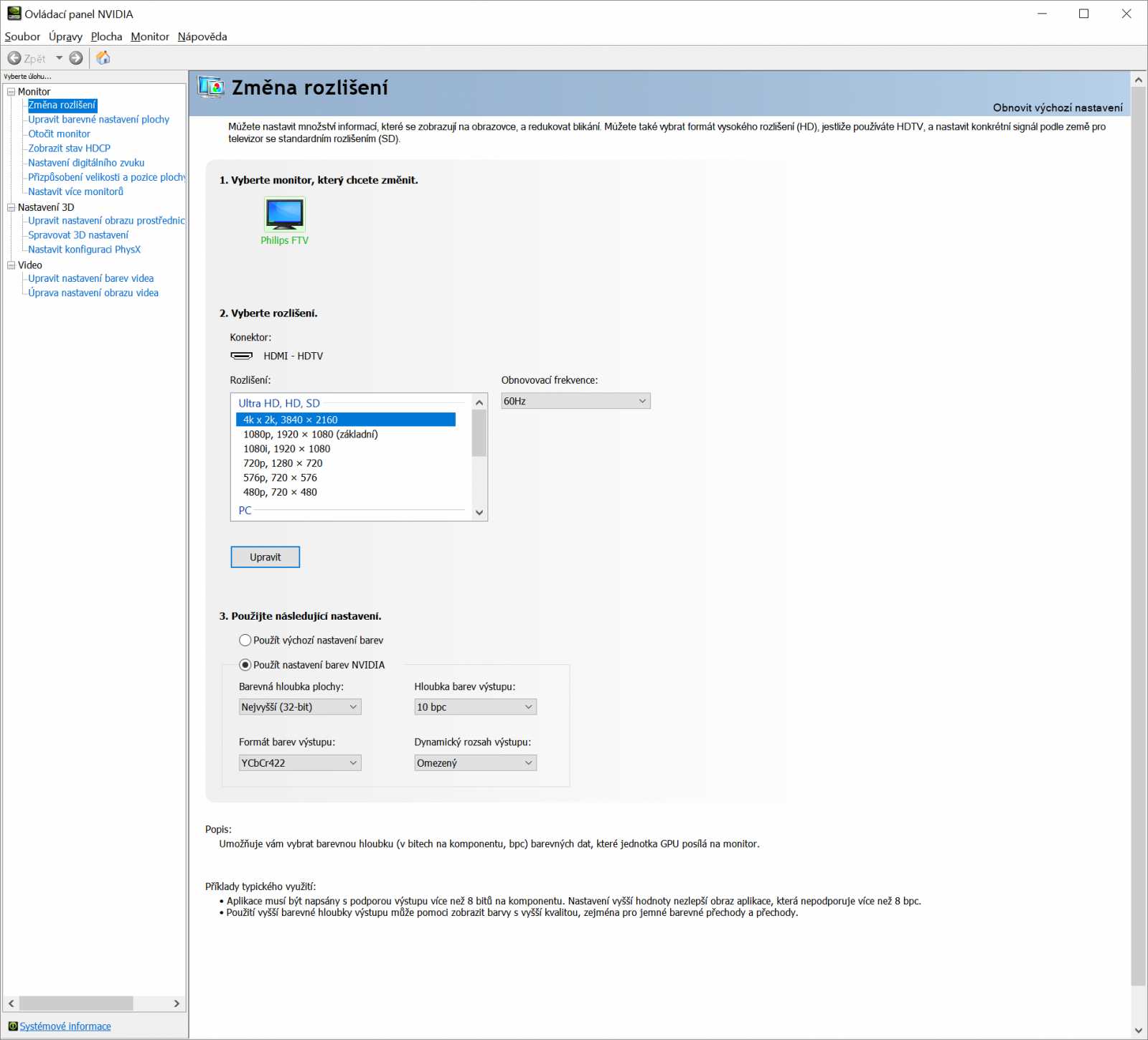
Task: Click resolution list scroll up arrow
Action: pos(479,402)
